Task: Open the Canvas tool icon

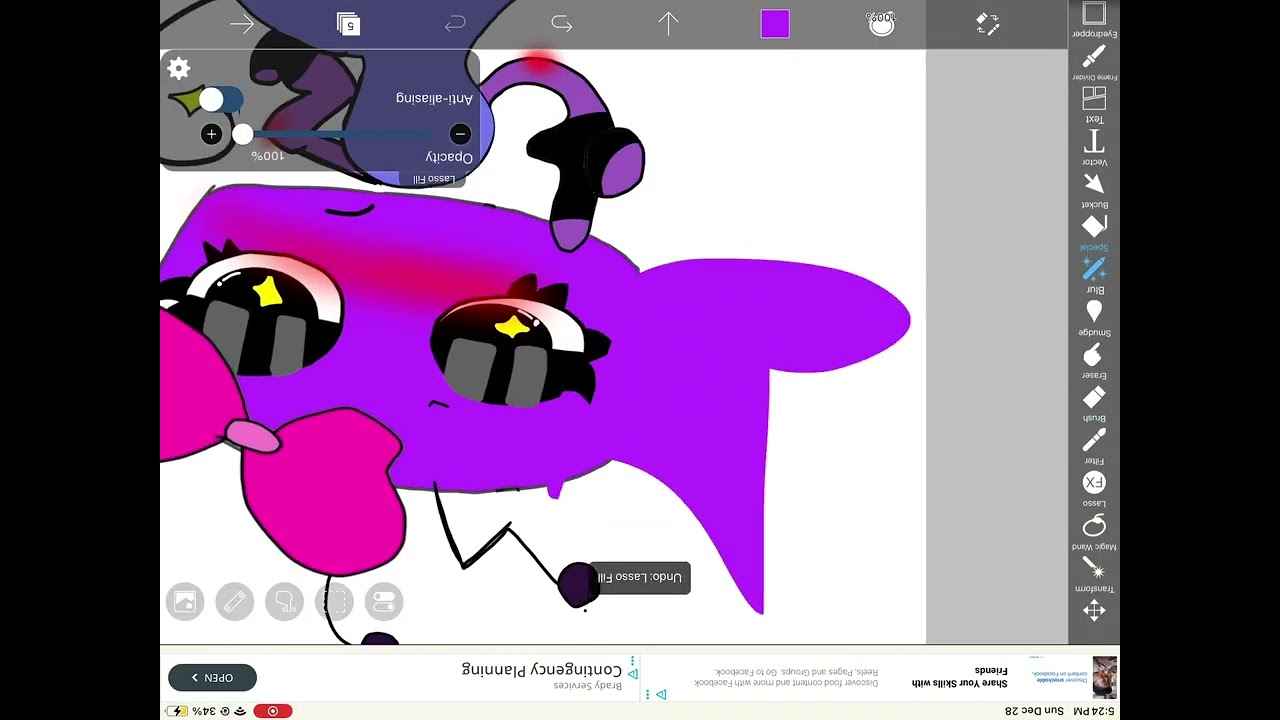Action: 1094,13
